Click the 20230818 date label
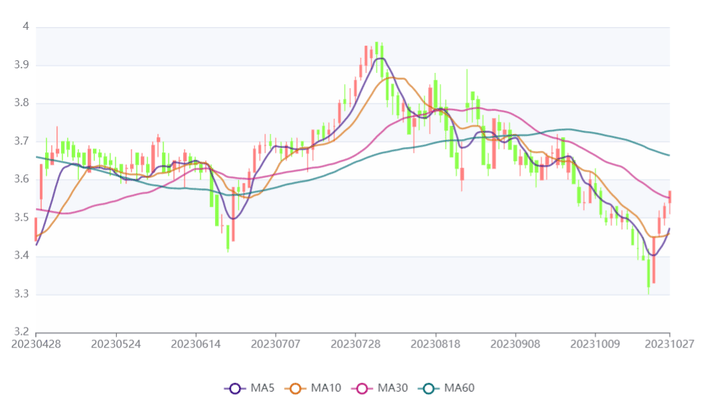The height and width of the screenshot is (405, 720). [435, 344]
